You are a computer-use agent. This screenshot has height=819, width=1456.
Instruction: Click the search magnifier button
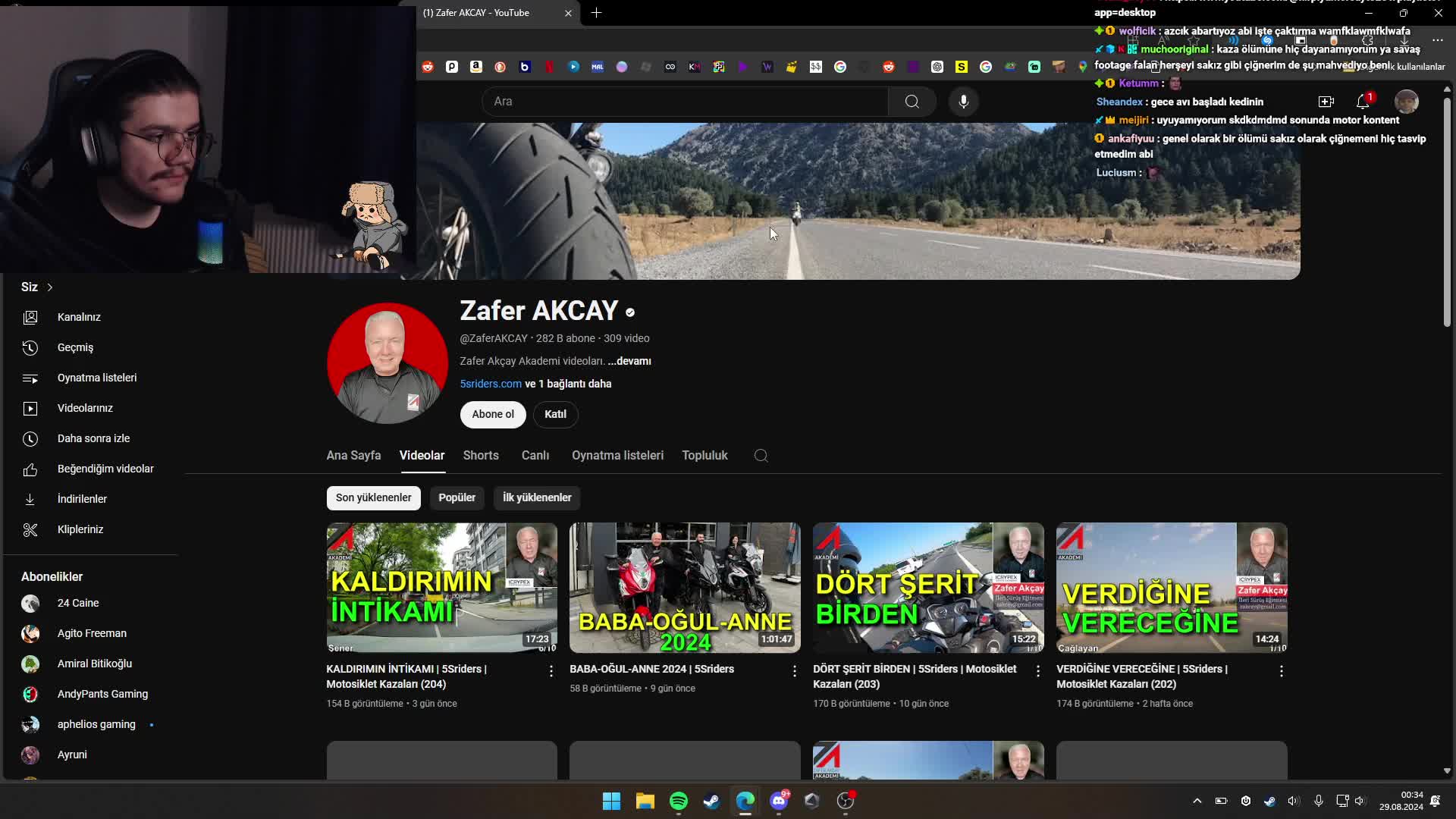(x=912, y=102)
